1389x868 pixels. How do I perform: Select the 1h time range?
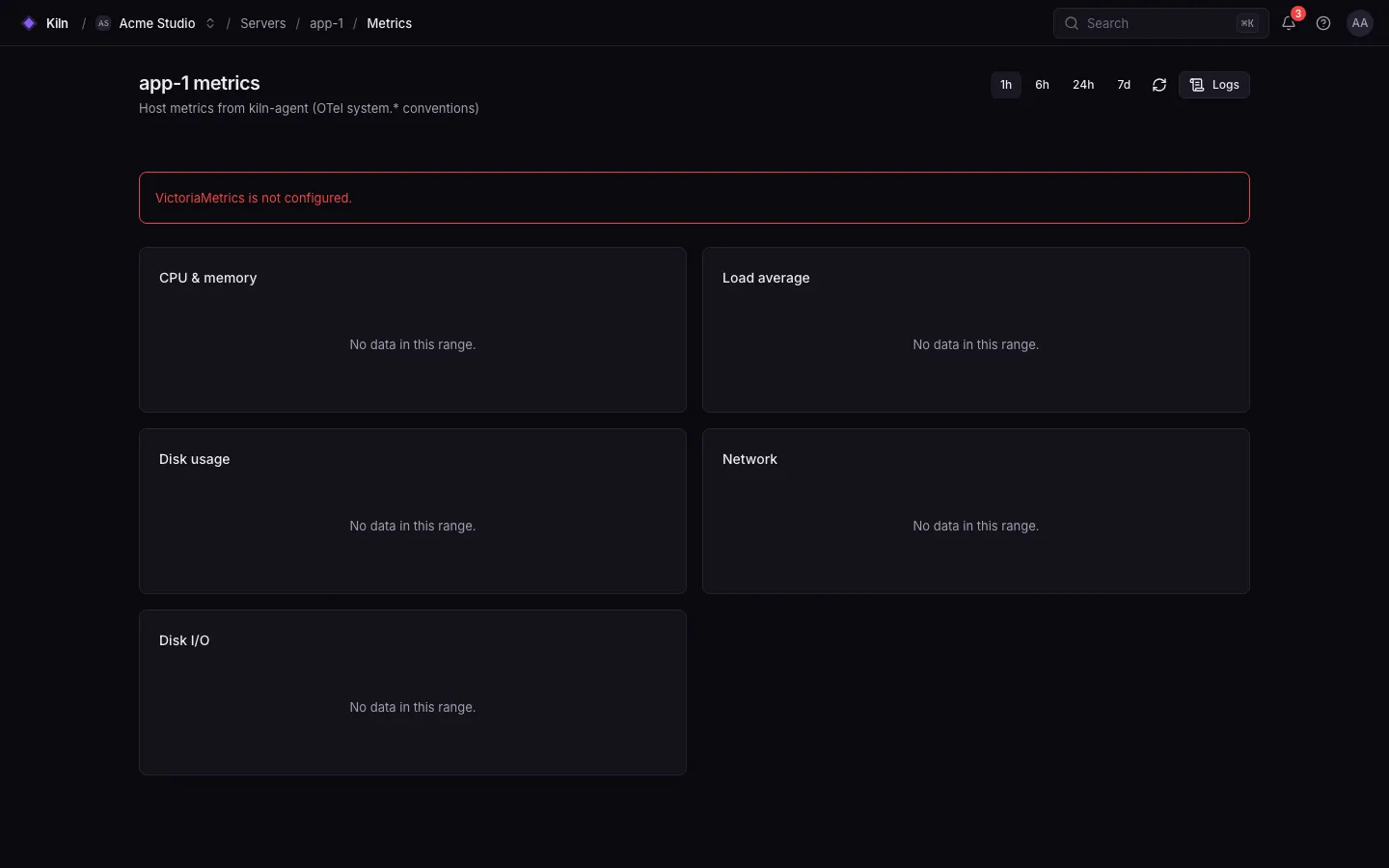[1006, 85]
